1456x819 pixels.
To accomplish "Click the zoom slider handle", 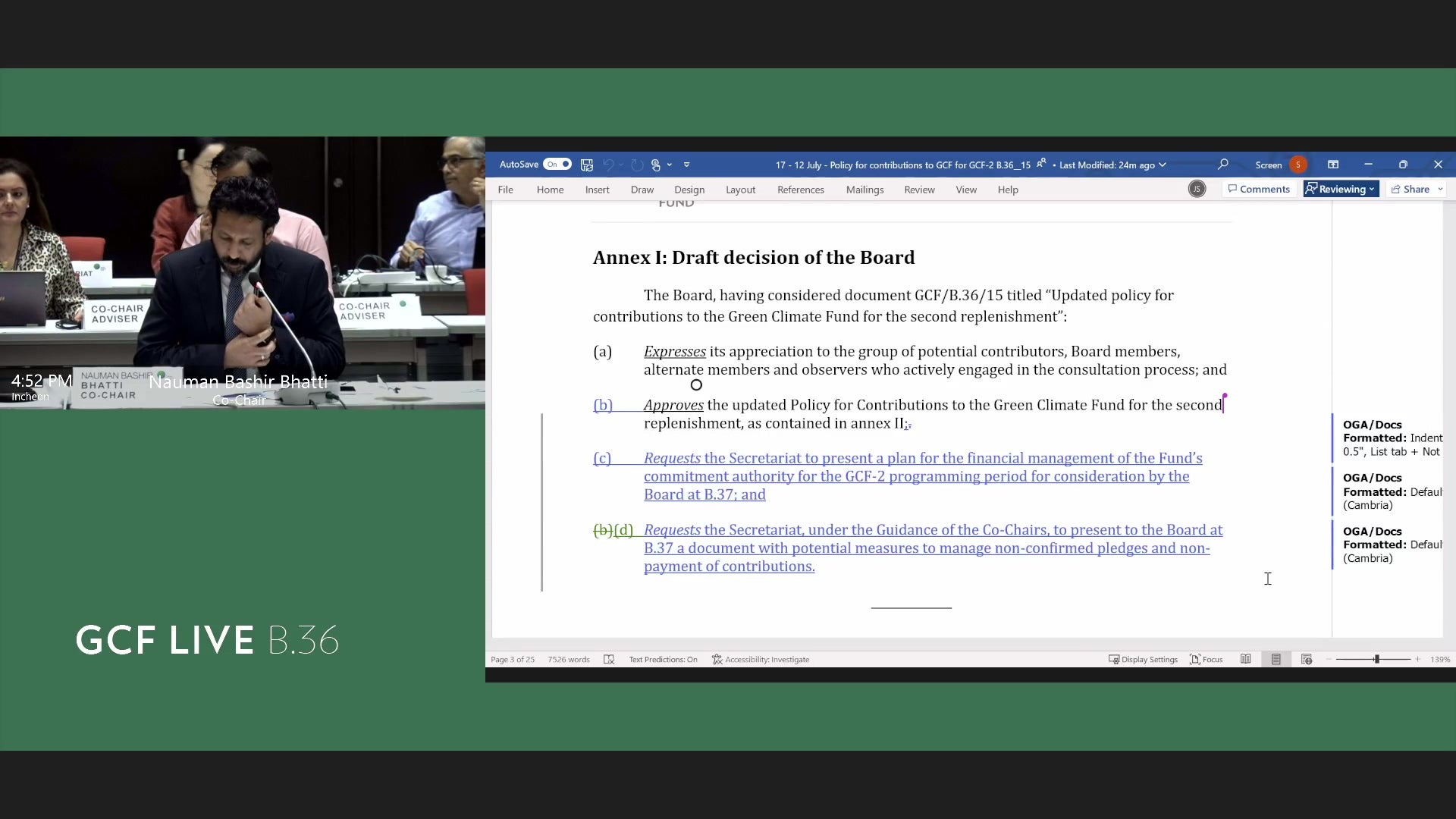I will point(1376,660).
